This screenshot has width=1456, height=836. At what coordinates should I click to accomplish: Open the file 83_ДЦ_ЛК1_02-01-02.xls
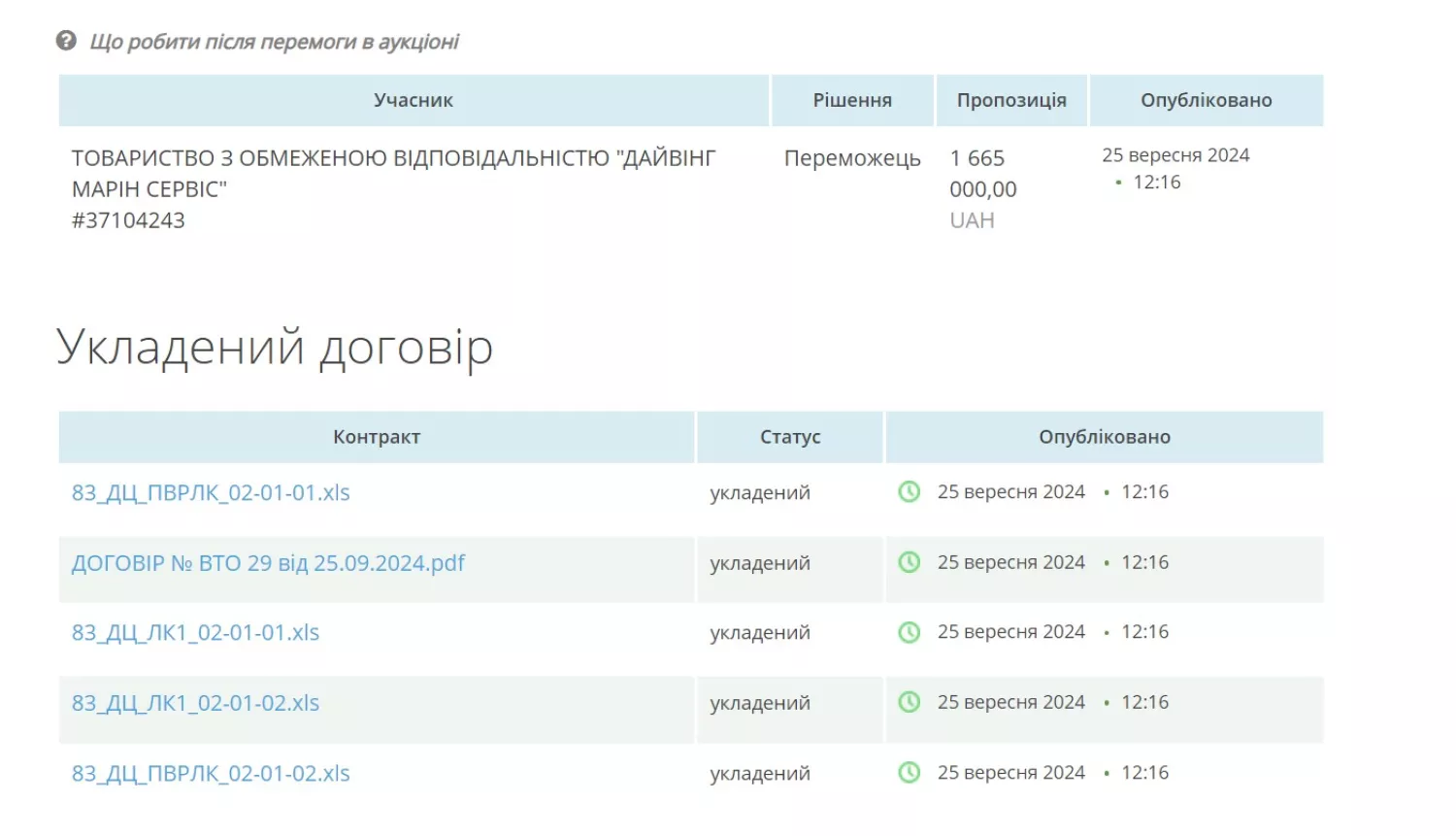pos(195,703)
